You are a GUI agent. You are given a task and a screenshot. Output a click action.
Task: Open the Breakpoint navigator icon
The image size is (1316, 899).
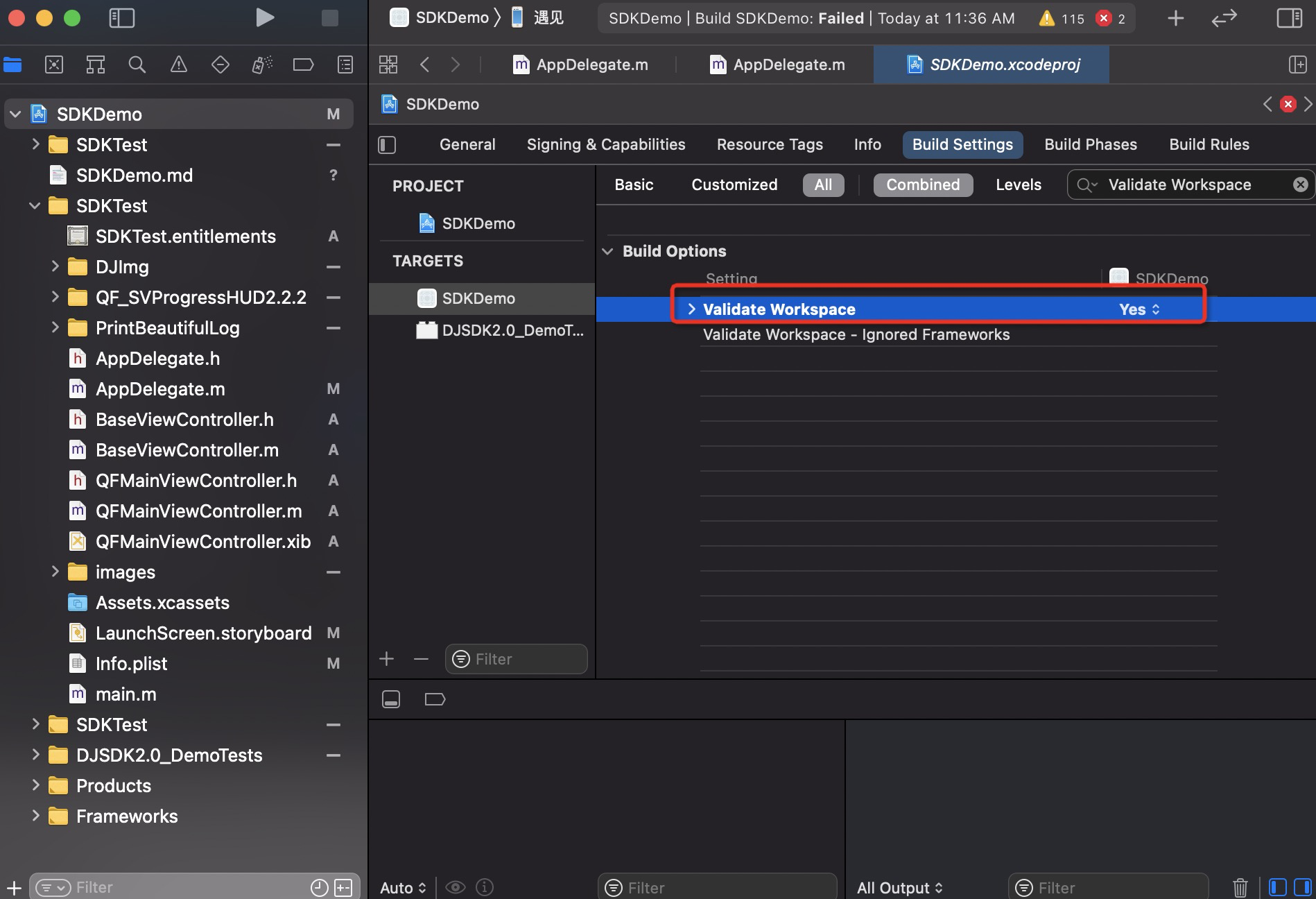[x=304, y=65]
